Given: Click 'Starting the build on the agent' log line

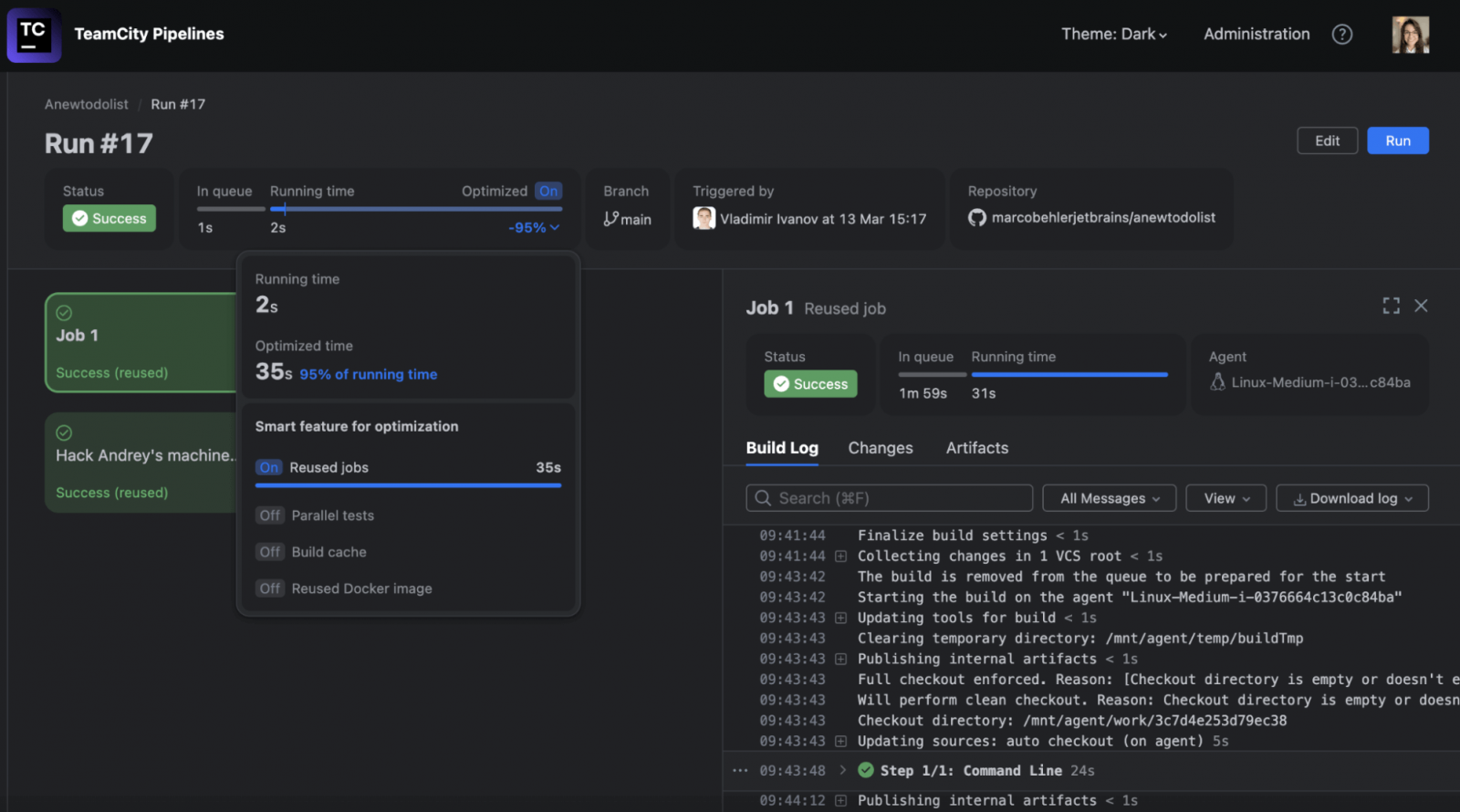Looking at the screenshot, I should pos(1130,598).
